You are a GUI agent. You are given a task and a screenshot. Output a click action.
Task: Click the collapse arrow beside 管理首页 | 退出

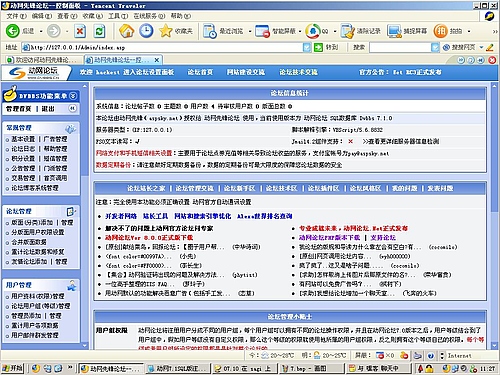(72, 108)
